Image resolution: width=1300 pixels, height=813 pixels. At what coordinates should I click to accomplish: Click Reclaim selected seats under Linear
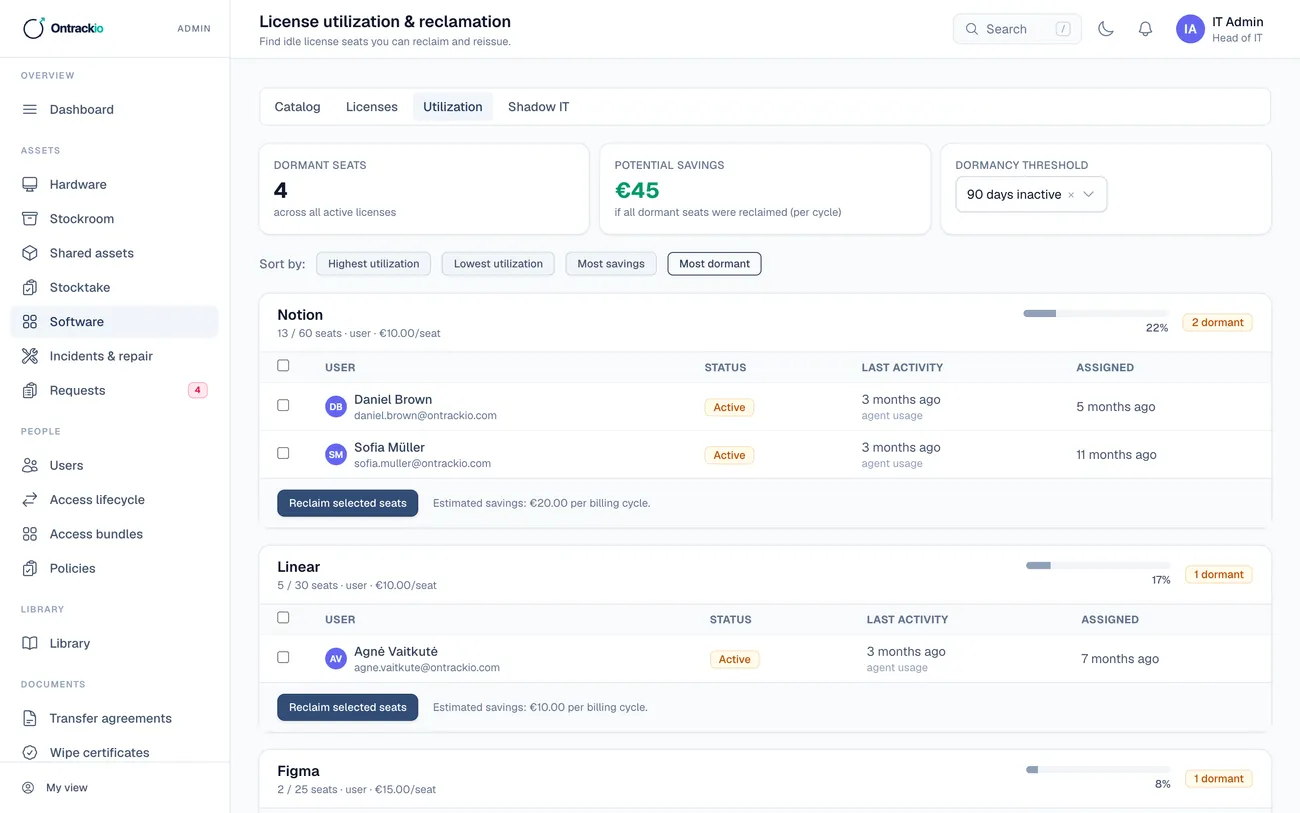(x=348, y=707)
